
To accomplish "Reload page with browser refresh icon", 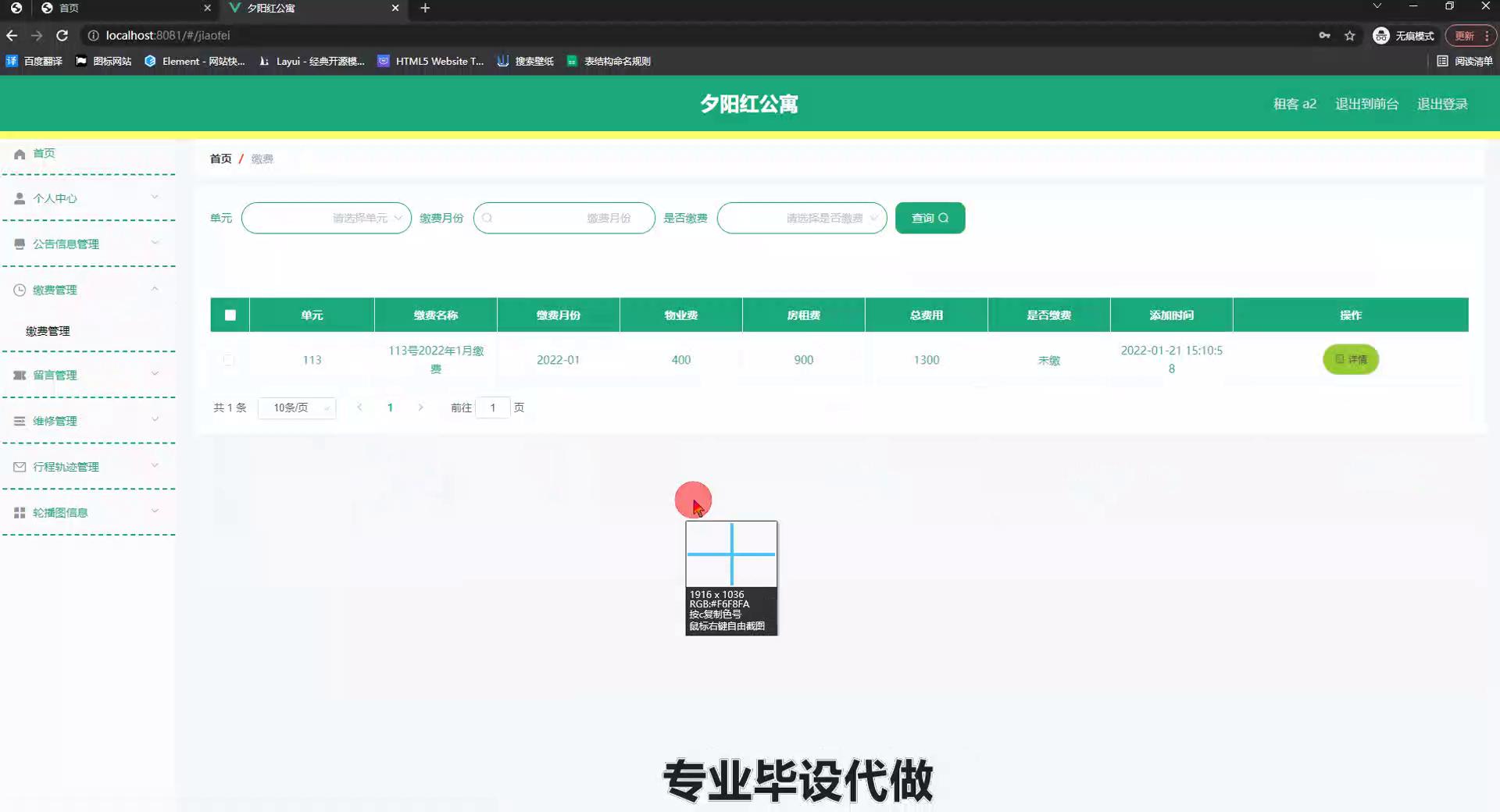I will [62, 35].
